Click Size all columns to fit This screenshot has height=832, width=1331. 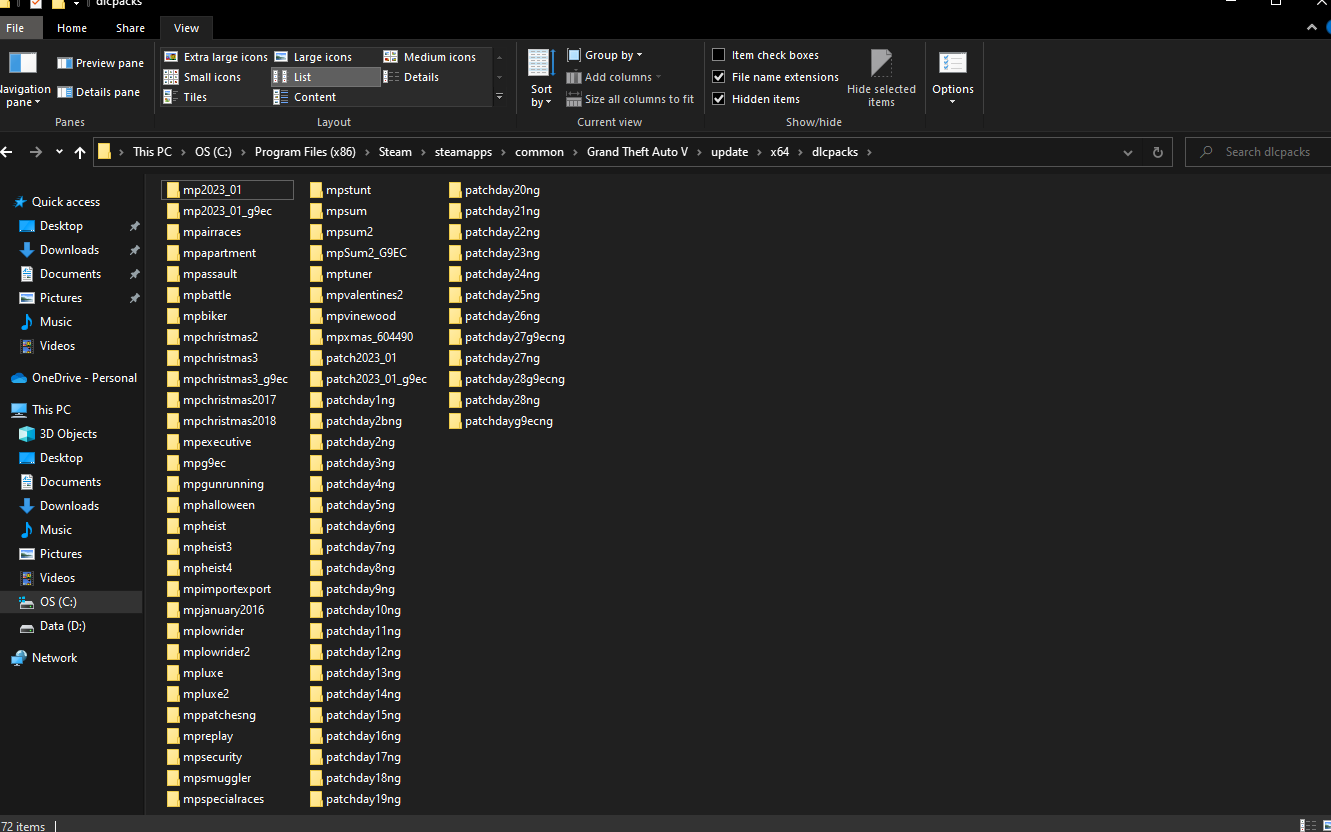pos(630,99)
